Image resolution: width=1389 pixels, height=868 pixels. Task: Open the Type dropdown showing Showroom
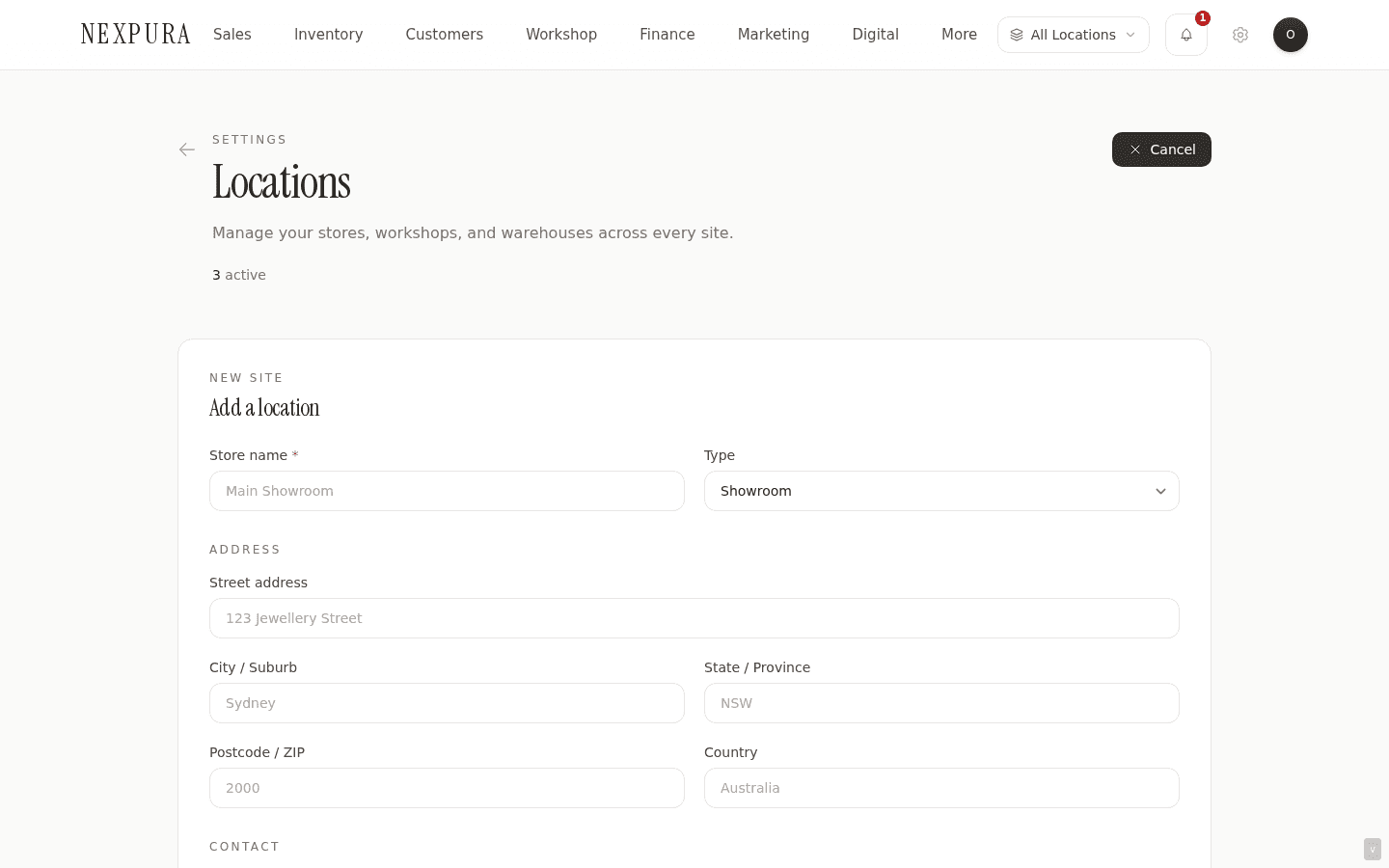pos(941,491)
